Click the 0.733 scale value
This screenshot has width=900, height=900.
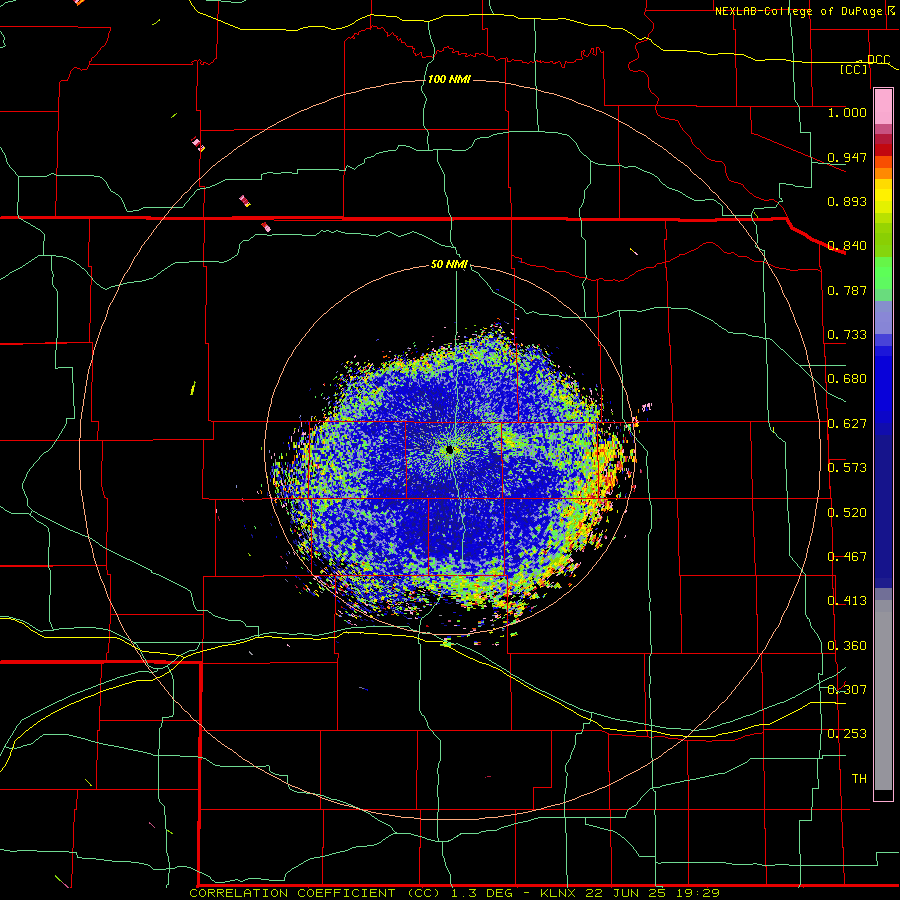[847, 335]
